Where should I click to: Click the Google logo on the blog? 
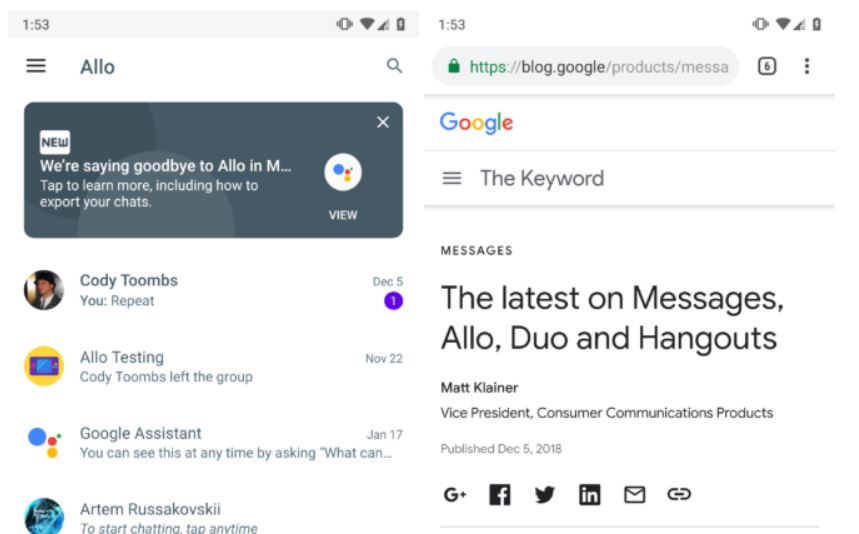point(476,123)
